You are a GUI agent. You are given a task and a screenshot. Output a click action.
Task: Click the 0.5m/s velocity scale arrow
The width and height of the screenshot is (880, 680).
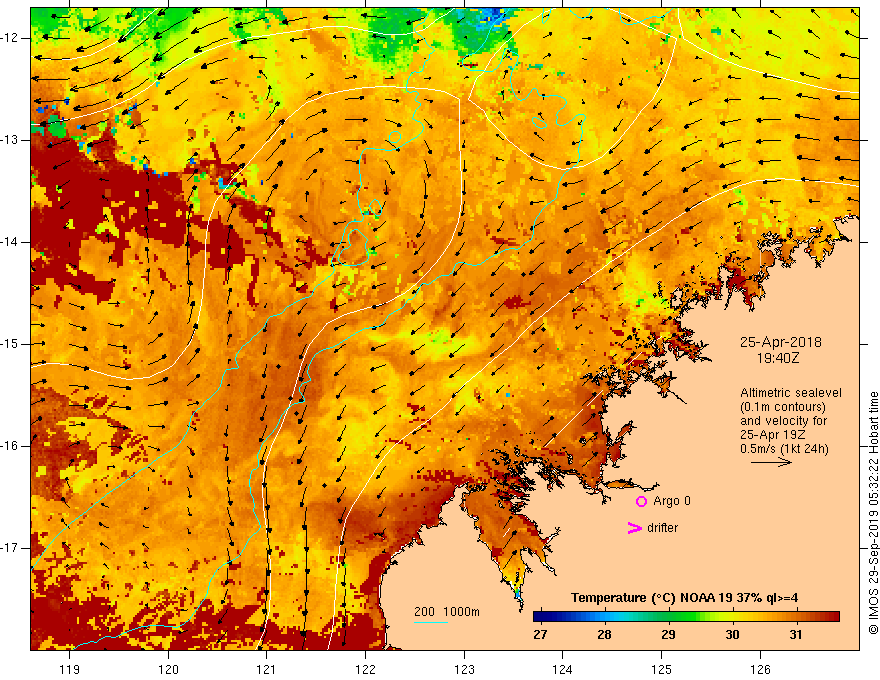click(x=771, y=462)
